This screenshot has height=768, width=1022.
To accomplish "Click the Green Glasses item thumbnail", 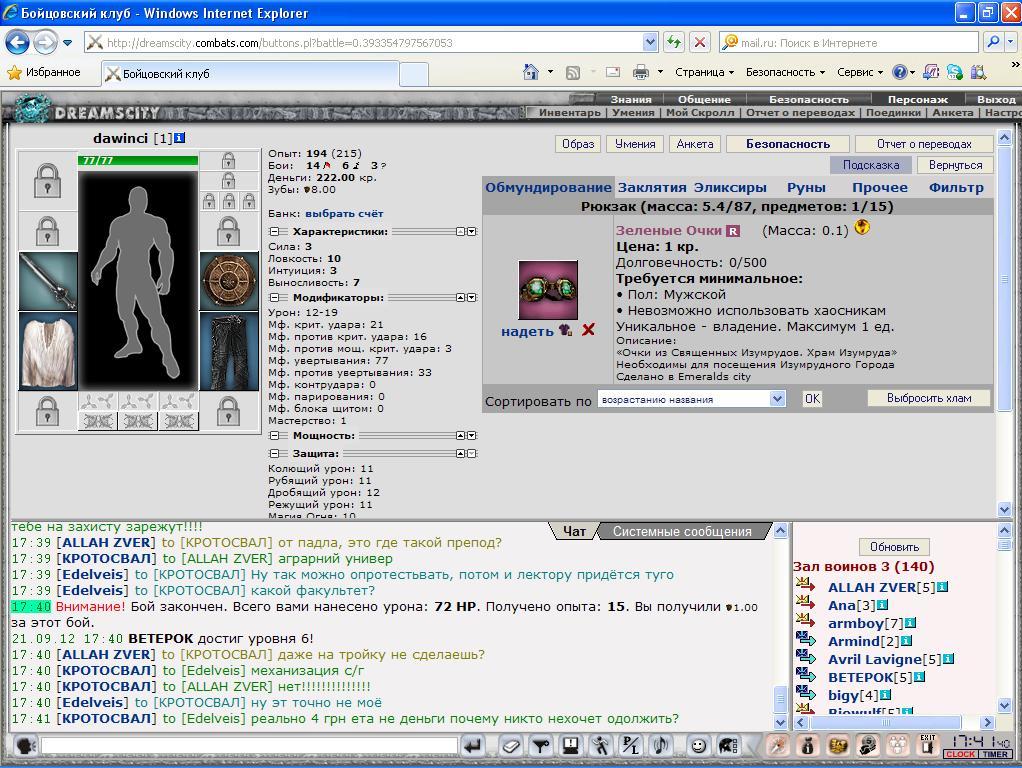I will [x=548, y=289].
